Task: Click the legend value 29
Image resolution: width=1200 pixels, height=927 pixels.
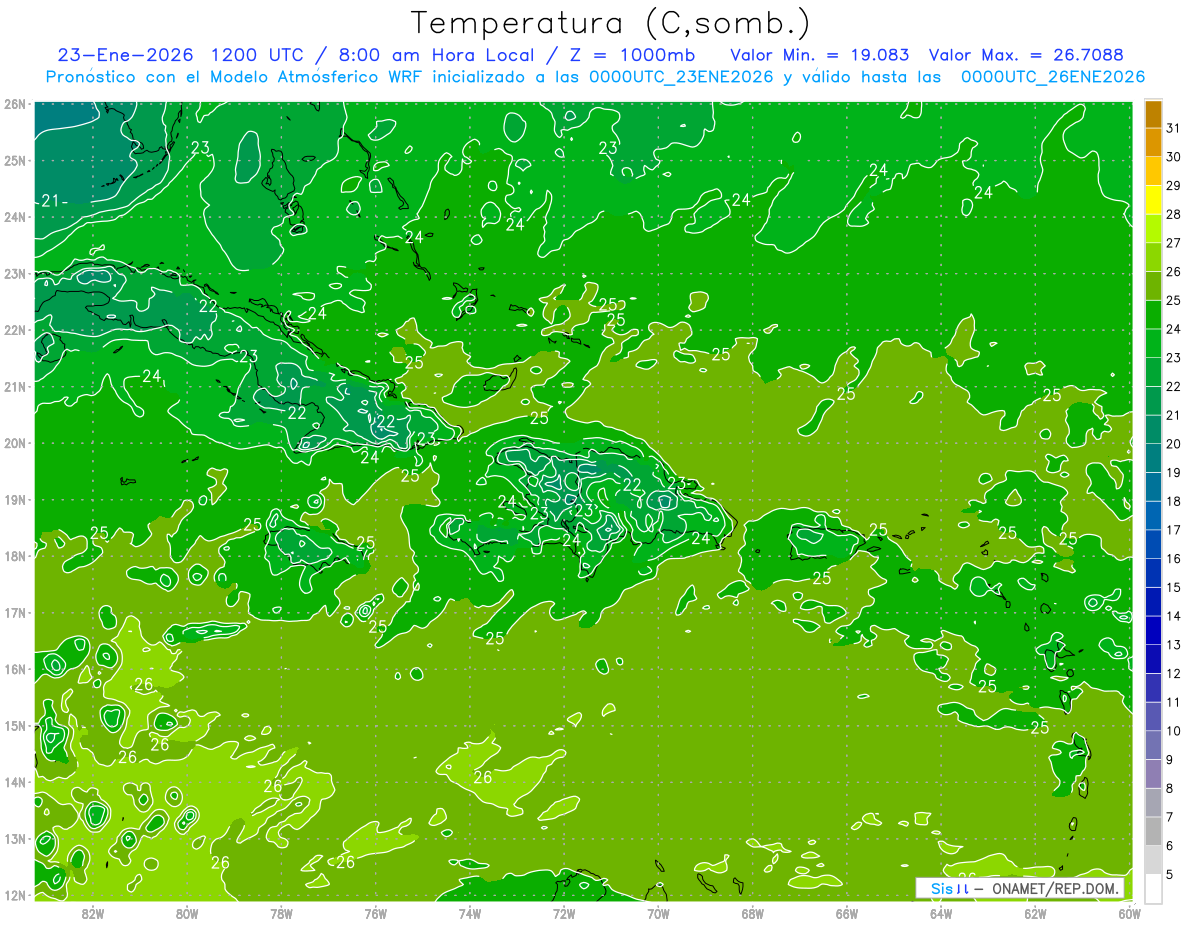Action: coord(1173,185)
